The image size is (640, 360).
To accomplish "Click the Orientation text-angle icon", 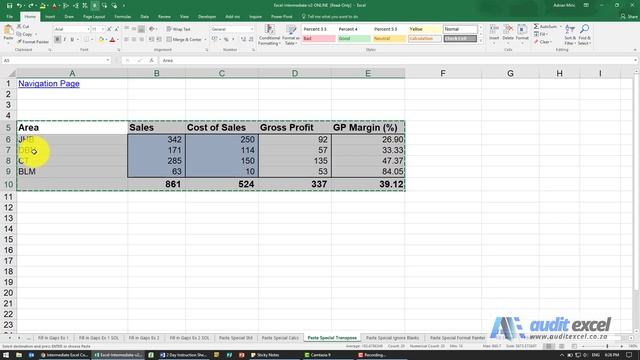I will tap(152, 29).
